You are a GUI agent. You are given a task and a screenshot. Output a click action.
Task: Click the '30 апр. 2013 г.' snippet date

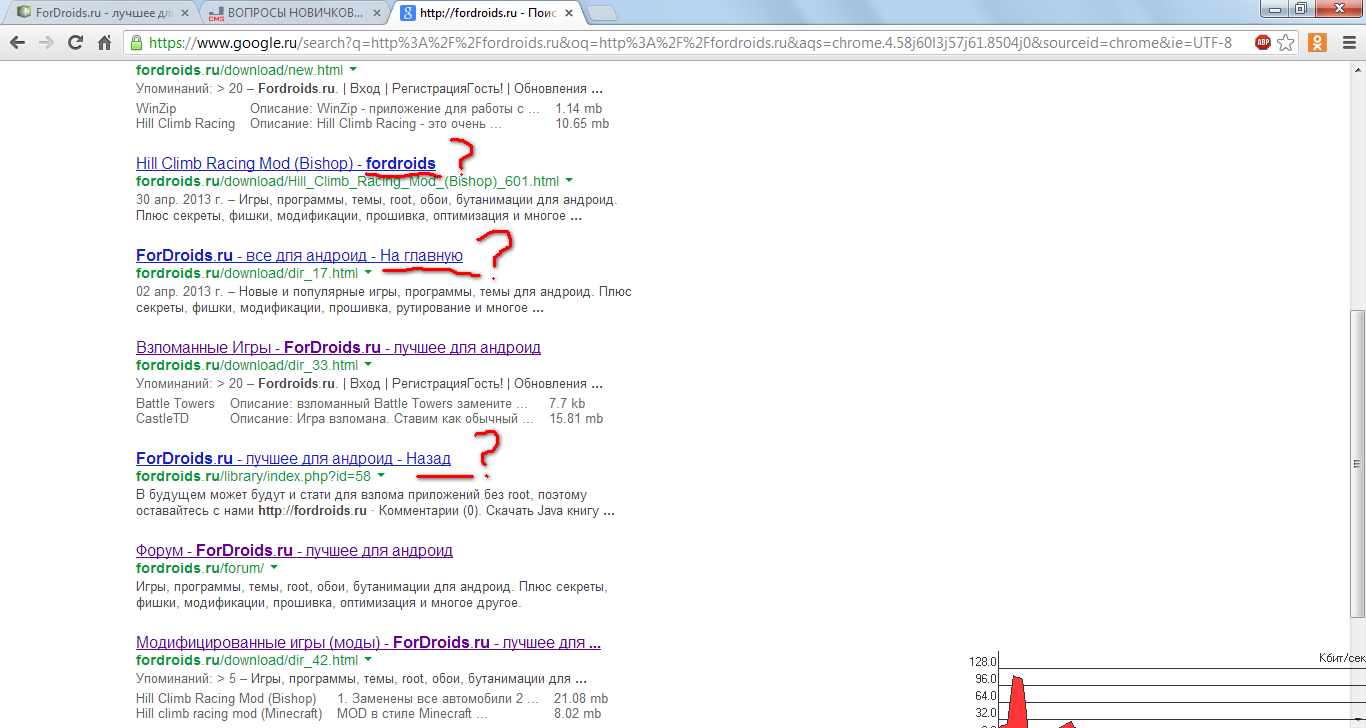tap(180, 199)
